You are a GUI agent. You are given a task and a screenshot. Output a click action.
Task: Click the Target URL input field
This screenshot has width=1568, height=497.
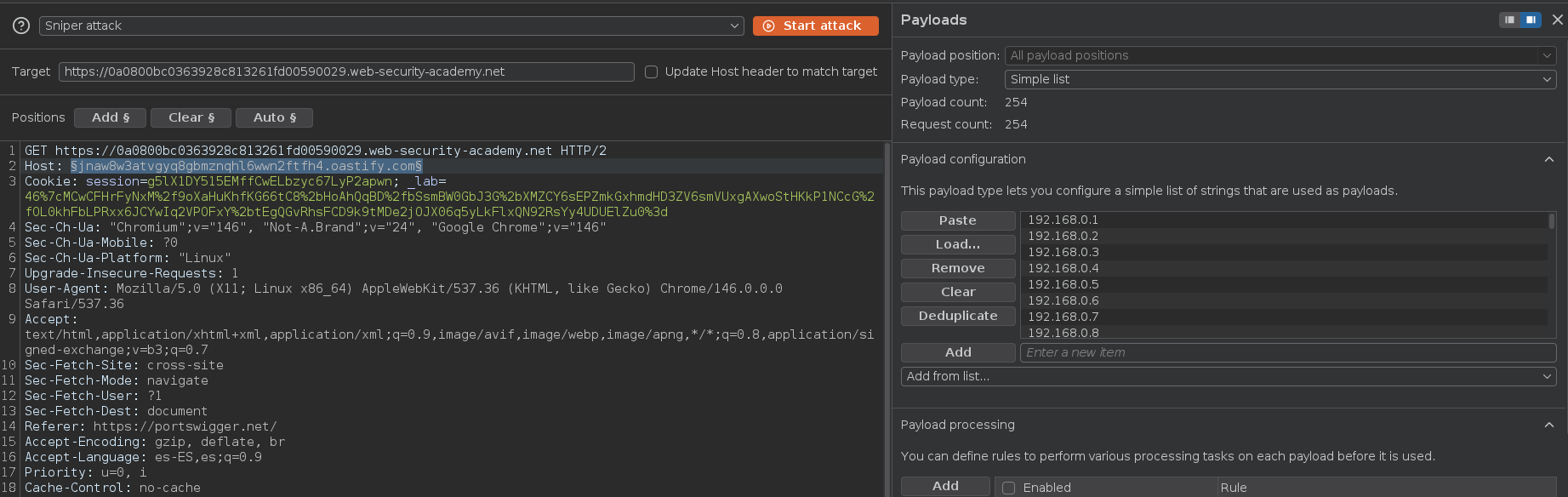346,72
